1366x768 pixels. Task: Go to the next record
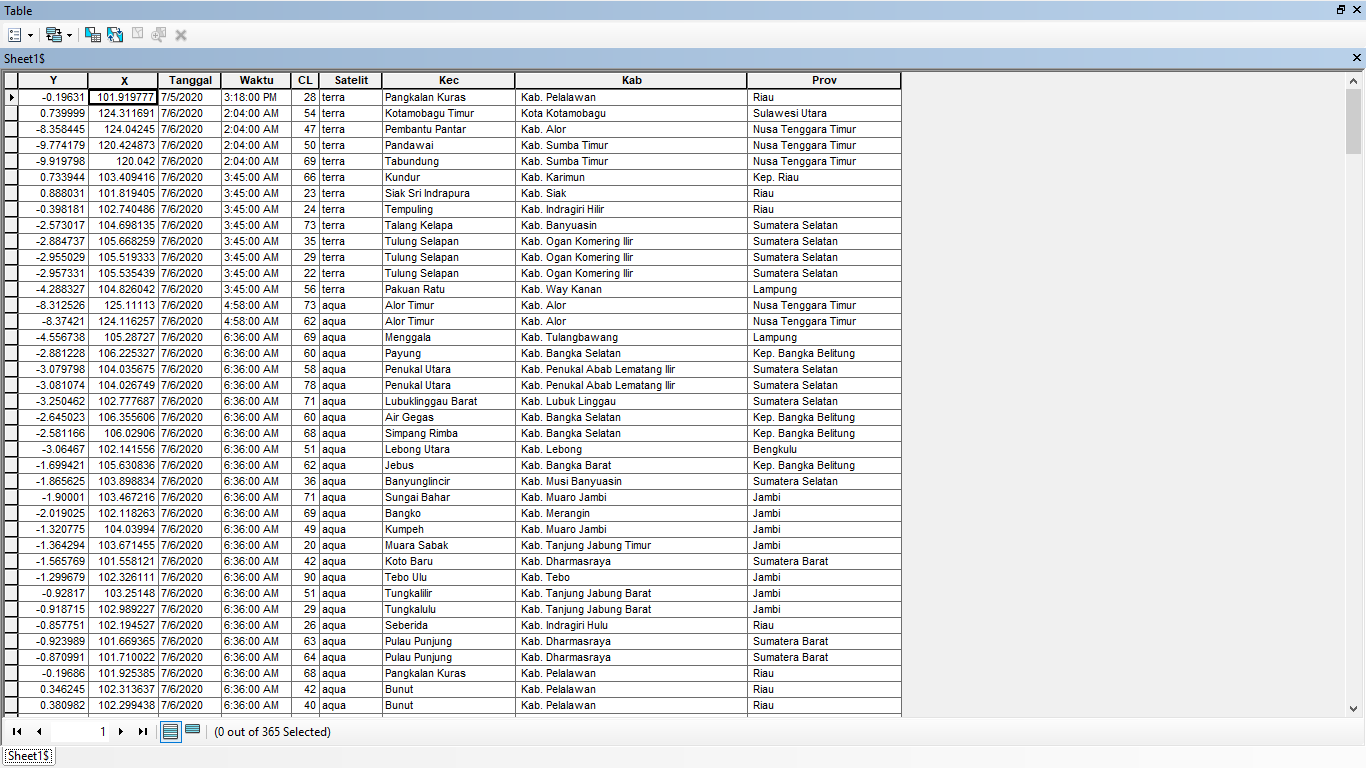coord(121,732)
